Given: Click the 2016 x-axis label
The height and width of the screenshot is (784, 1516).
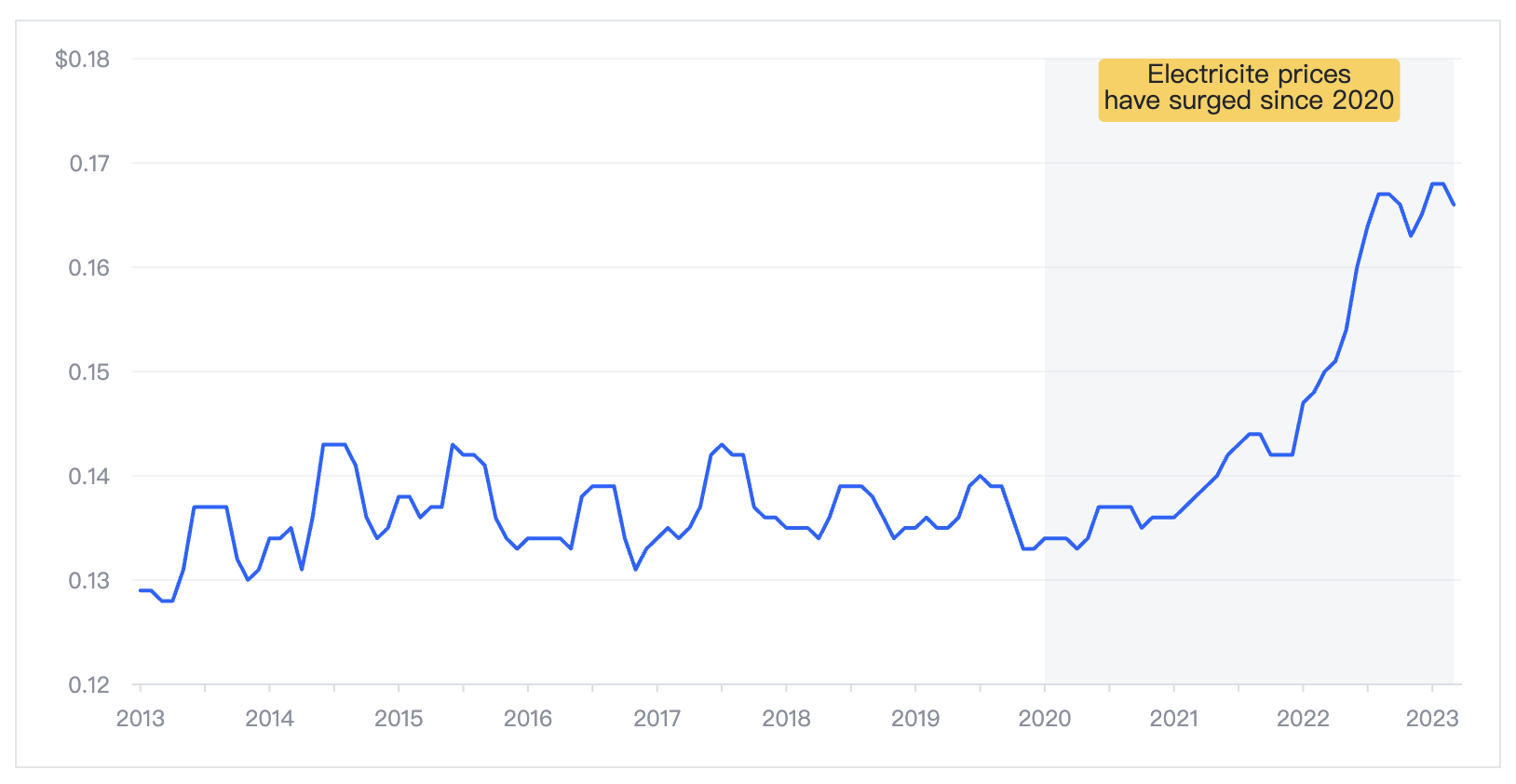Looking at the screenshot, I should pyautogui.click(x=528, y=719).
